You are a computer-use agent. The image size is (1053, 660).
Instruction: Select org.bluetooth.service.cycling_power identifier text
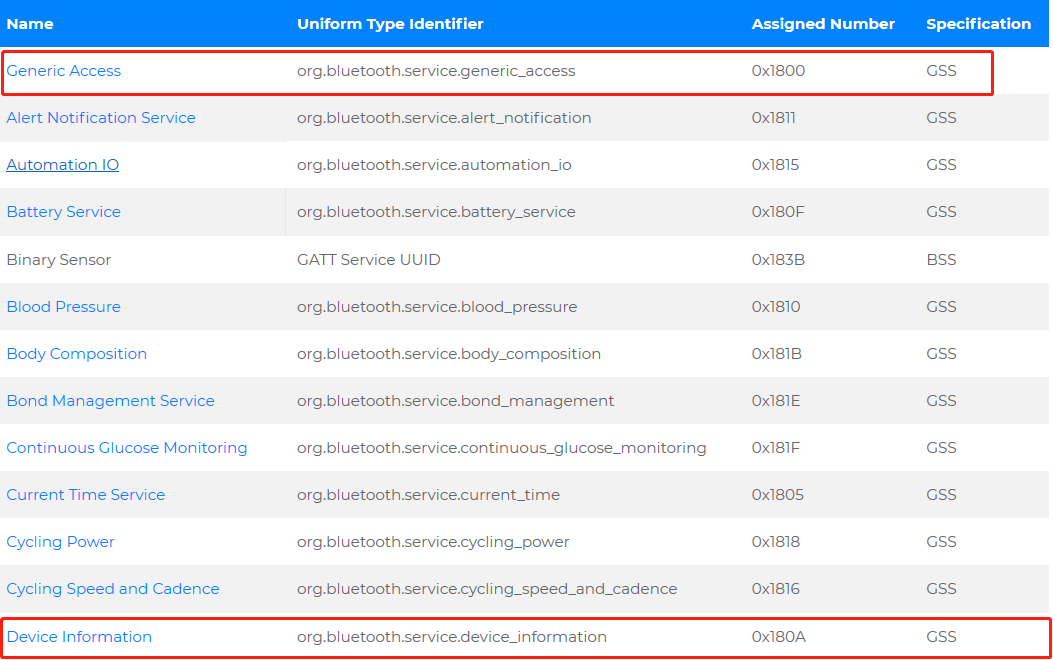coord(433,542)
